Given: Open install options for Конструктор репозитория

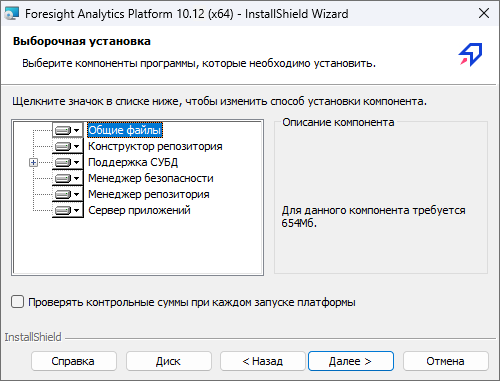Looking at the screenshot, I should click(68, 146).
